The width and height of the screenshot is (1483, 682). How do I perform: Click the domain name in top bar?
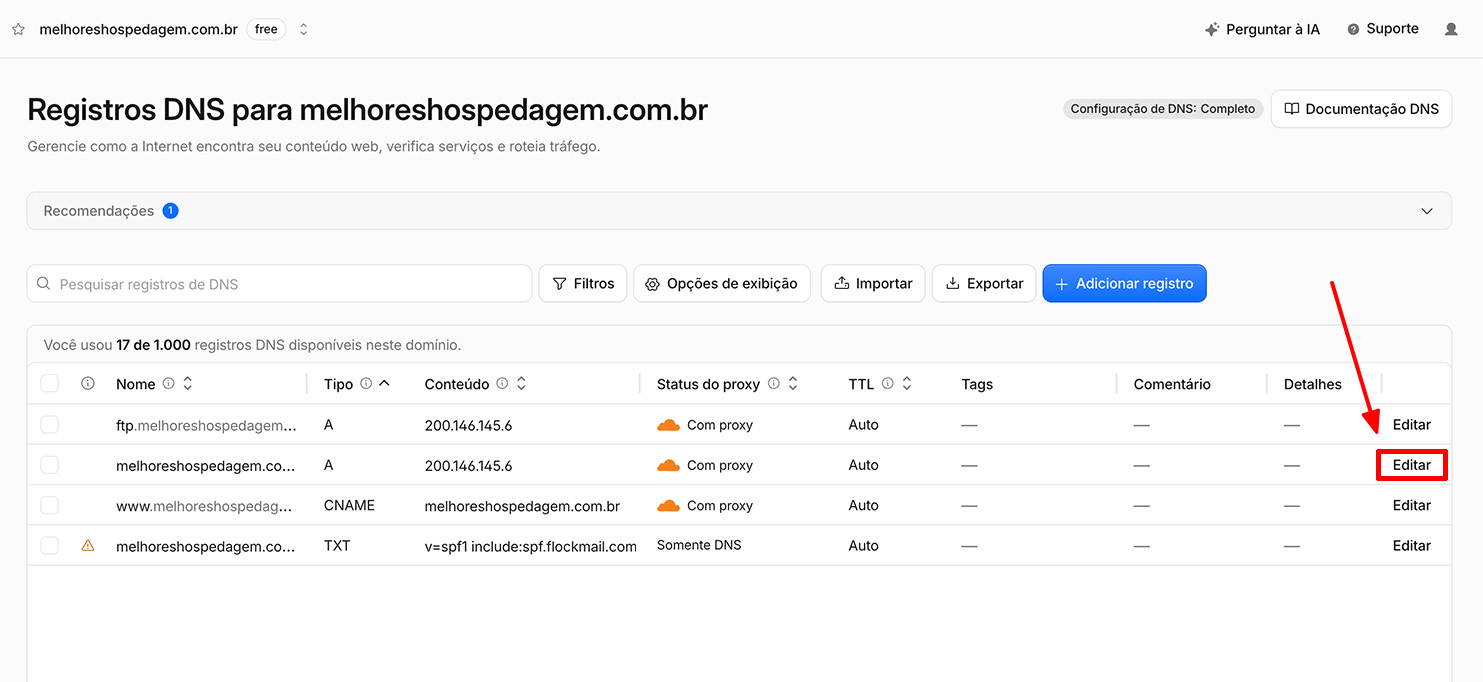click(138, 29)
